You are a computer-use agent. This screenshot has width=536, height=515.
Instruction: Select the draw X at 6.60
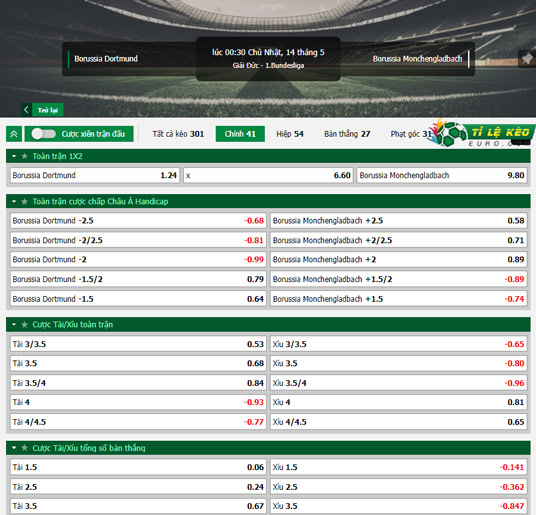pos(268,175)
